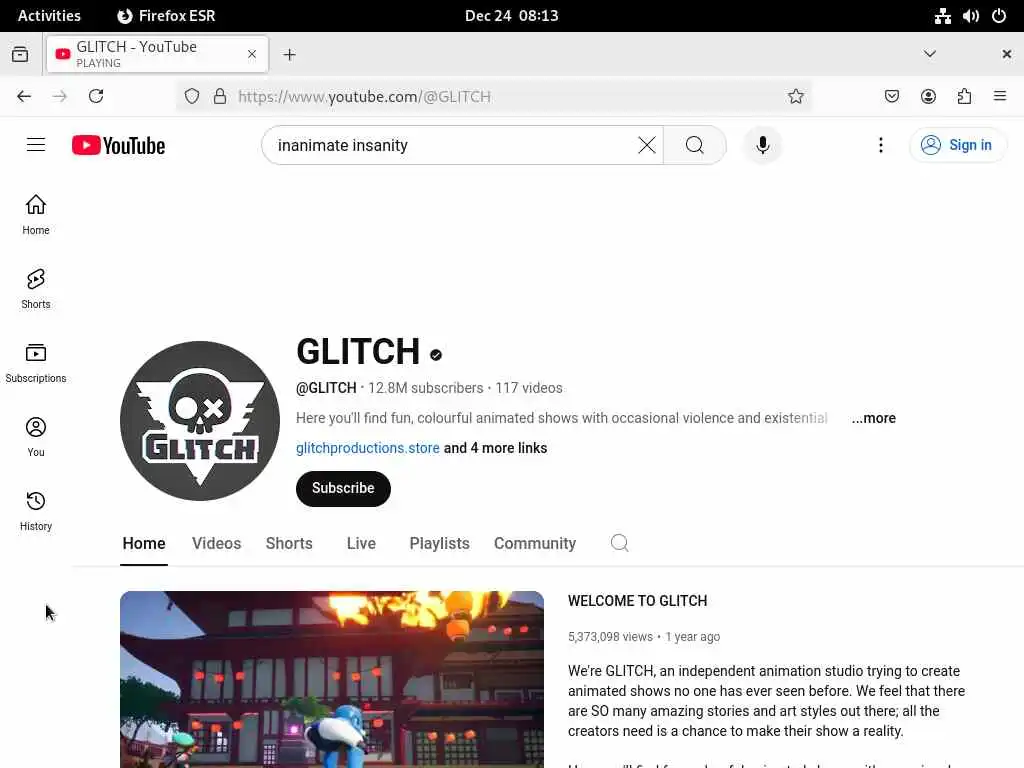Switch to the Videos tab
This screenshot has height=768, width=1024.
coord(216,543)
